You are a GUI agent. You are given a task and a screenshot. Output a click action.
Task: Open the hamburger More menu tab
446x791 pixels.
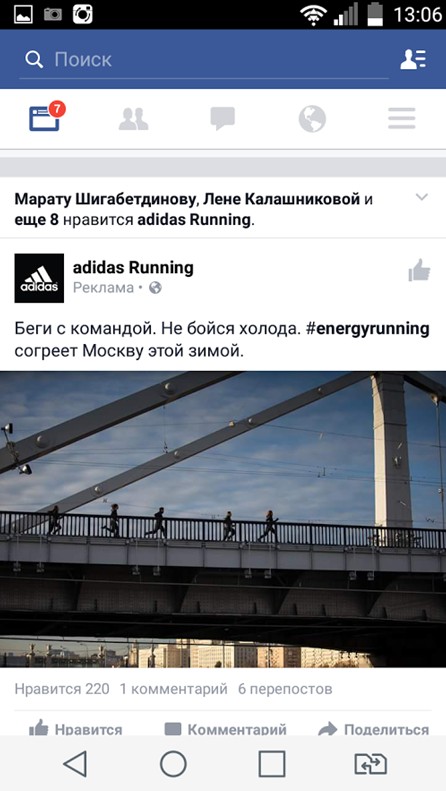(x=402, y=119)
